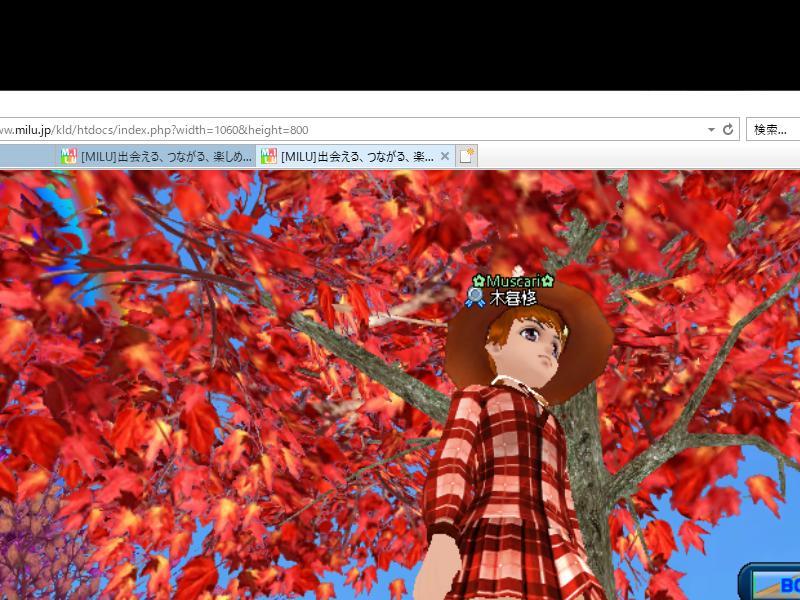The height and width of the screenshot is (600, 800).
Task: Click the flower icon left of Muscari
Action: tap(479, 282)
